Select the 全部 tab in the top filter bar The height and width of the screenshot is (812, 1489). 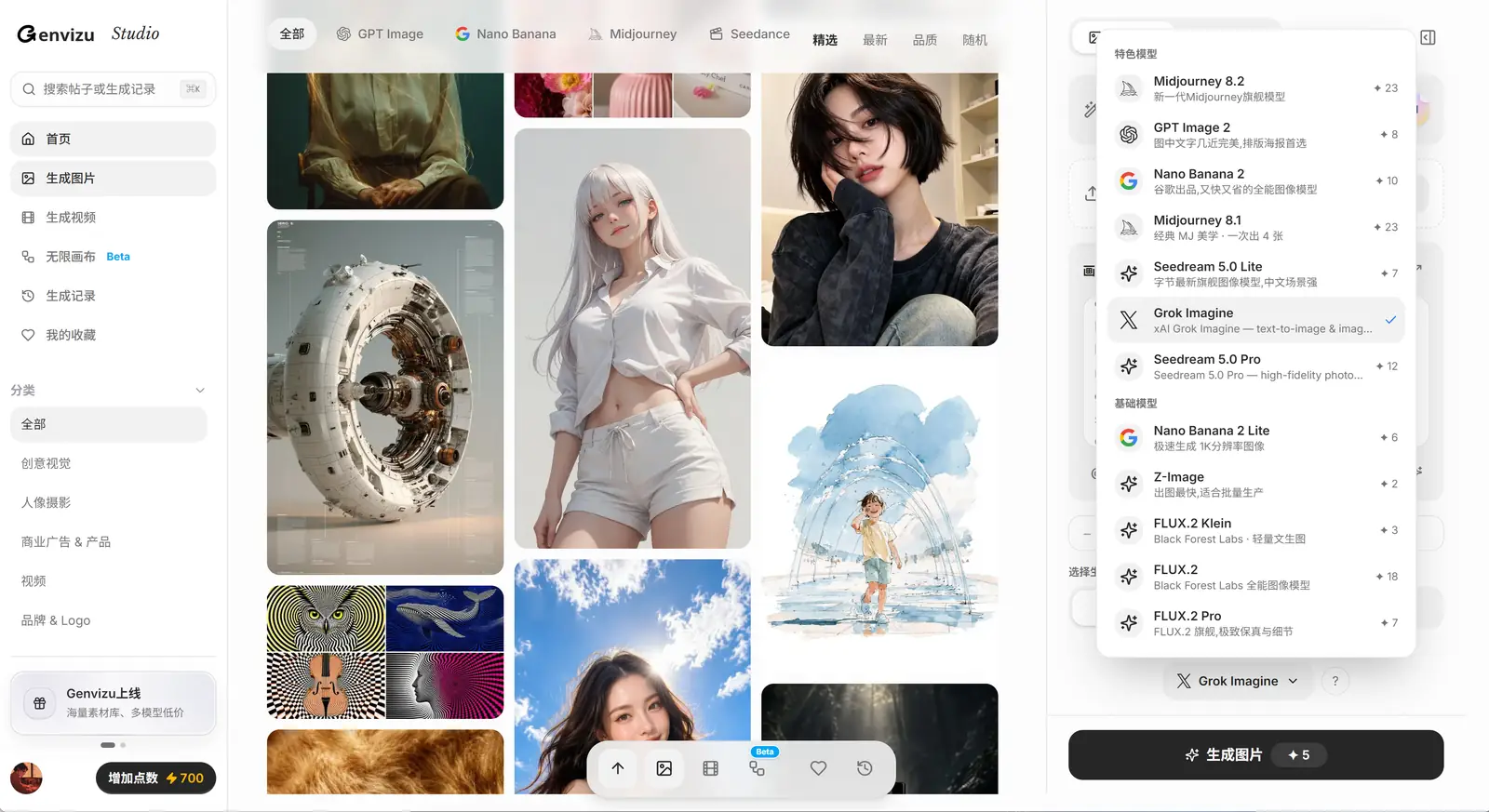point(292,33)
